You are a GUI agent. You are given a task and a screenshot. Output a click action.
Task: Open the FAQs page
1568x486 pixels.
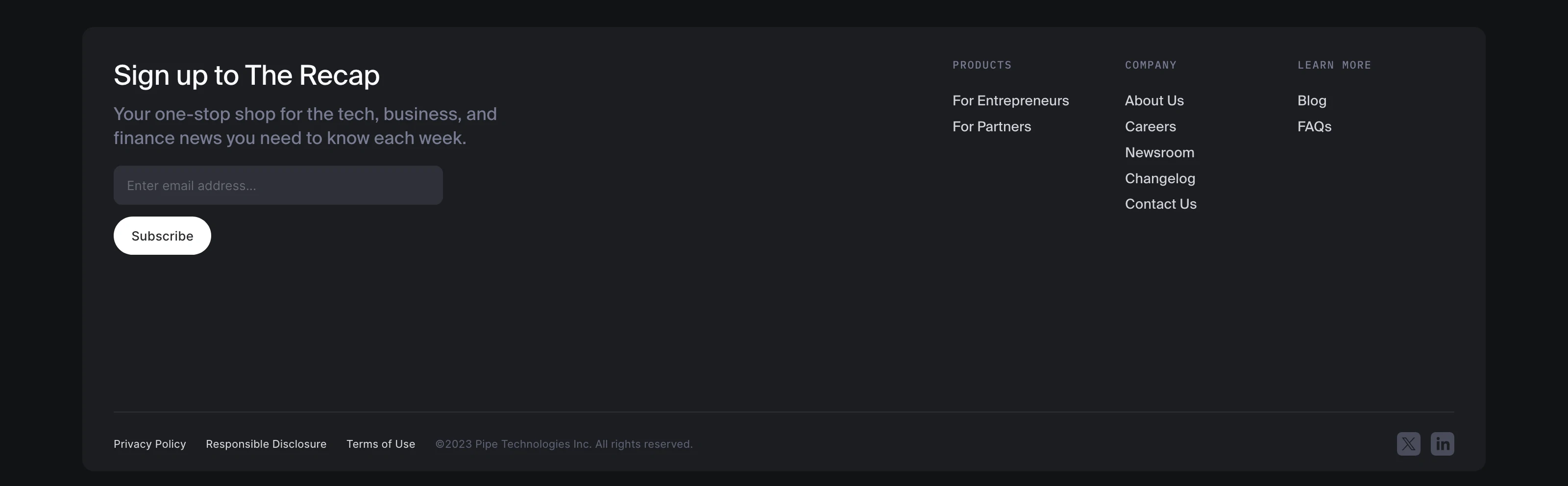(x=1314, y=126)
